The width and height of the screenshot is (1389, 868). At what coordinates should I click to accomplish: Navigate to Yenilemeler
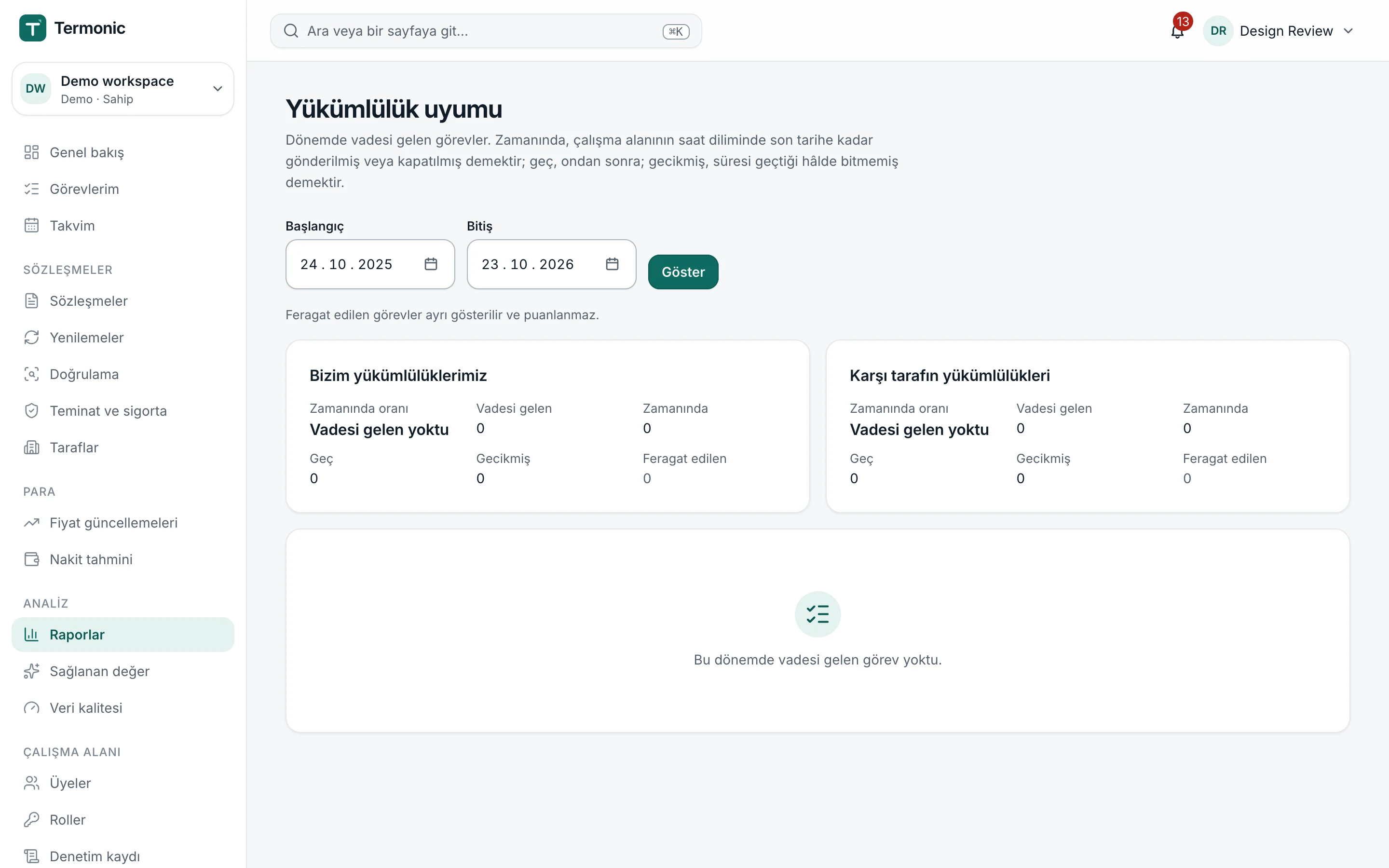123,338
